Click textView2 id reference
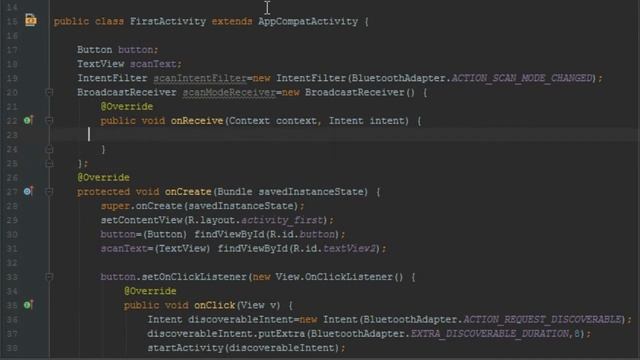Screen dimensions: 640x360 [349, 248]
